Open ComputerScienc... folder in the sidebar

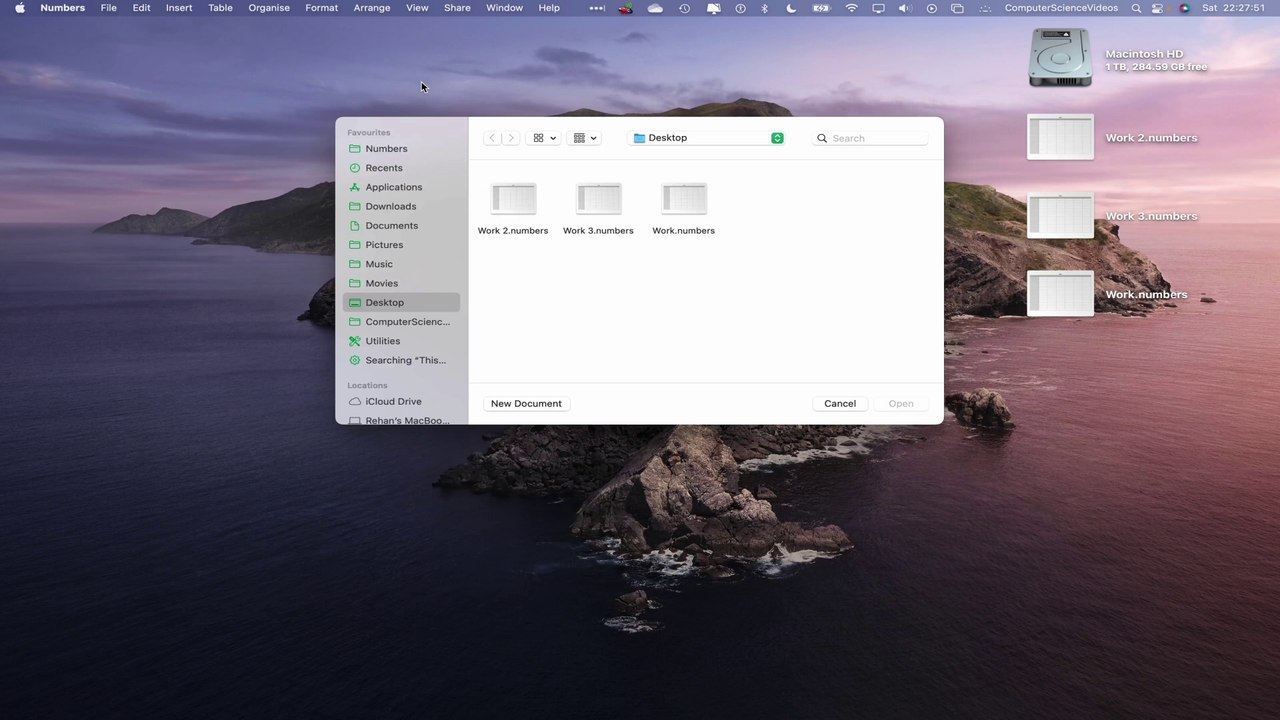click(402, 322)
